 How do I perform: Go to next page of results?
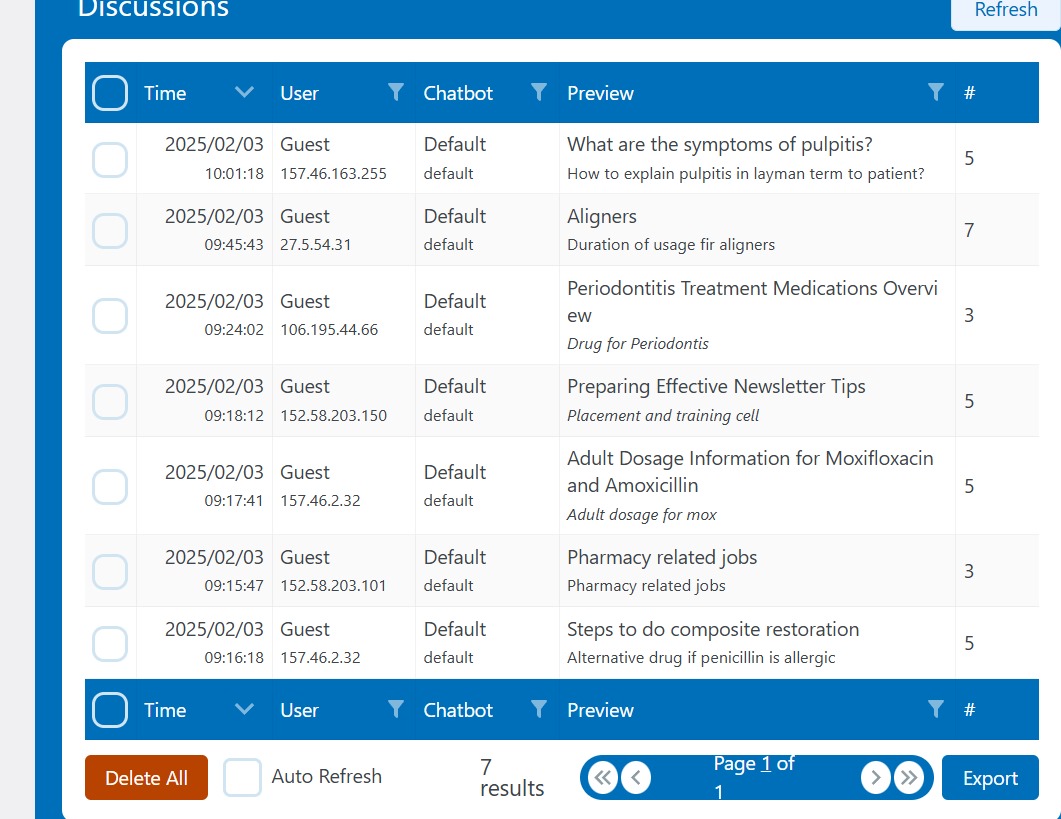coord(876,778)
